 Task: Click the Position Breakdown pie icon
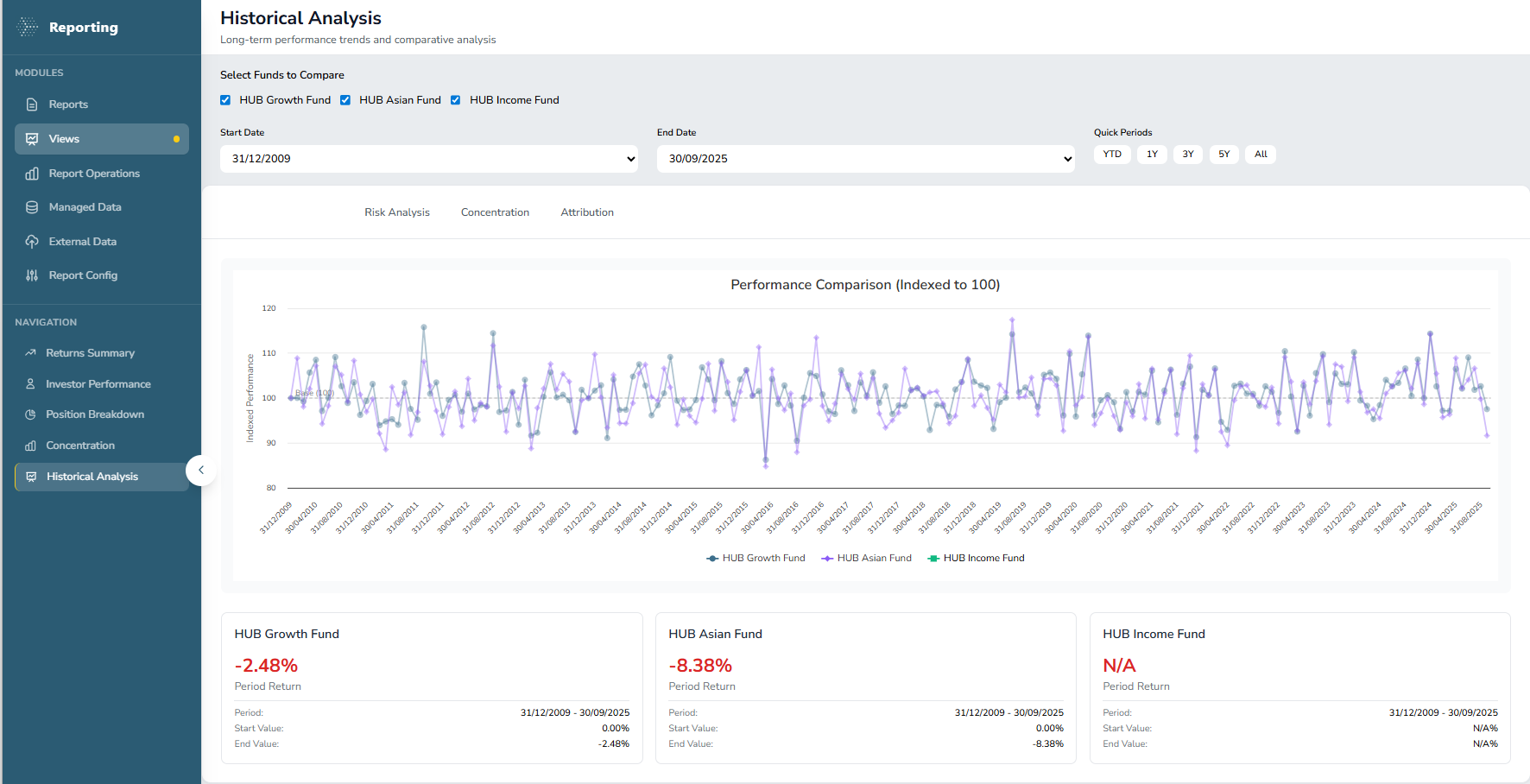coord(30,414)
